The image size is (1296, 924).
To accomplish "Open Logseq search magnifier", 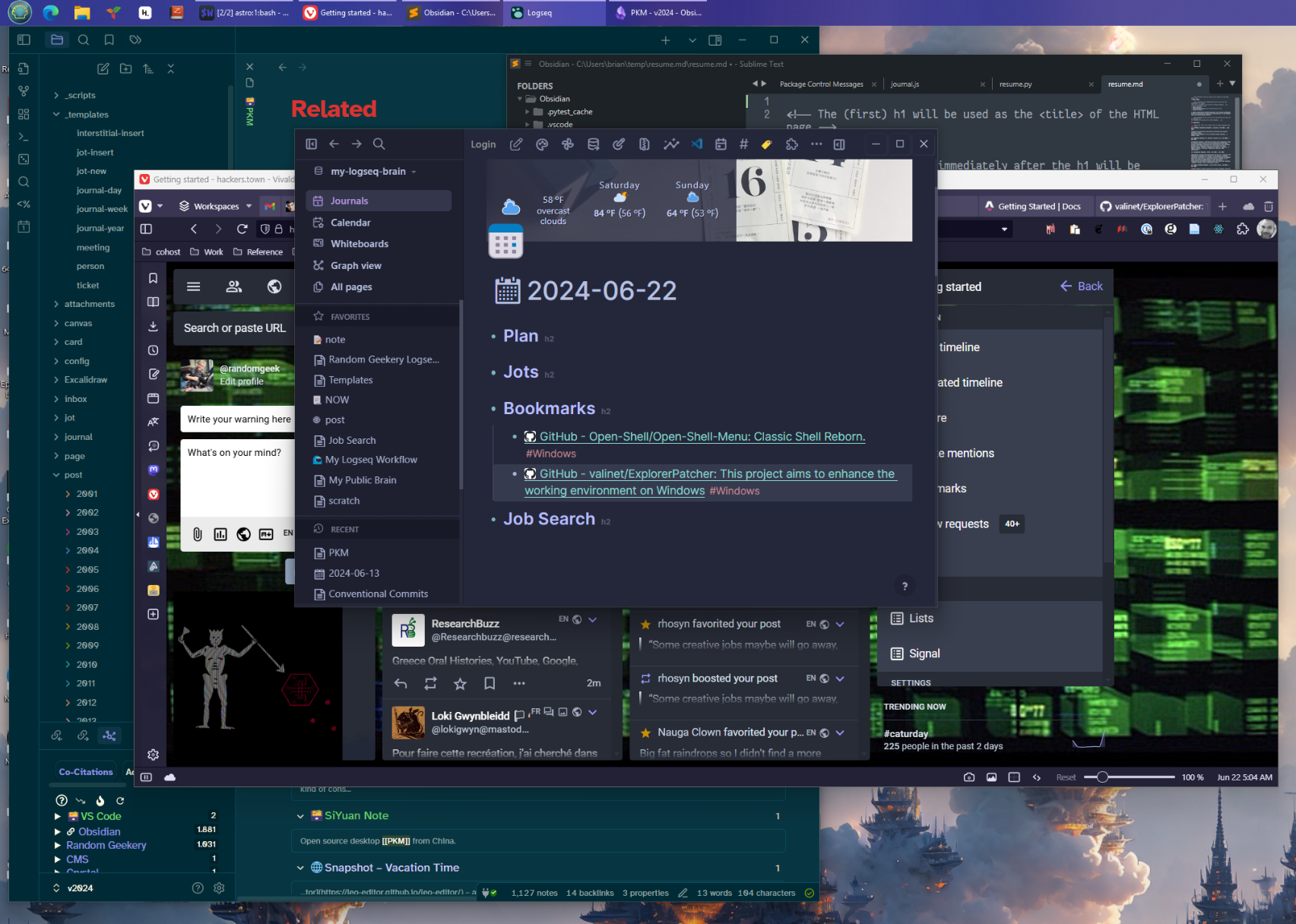I will tap(379, 144).
